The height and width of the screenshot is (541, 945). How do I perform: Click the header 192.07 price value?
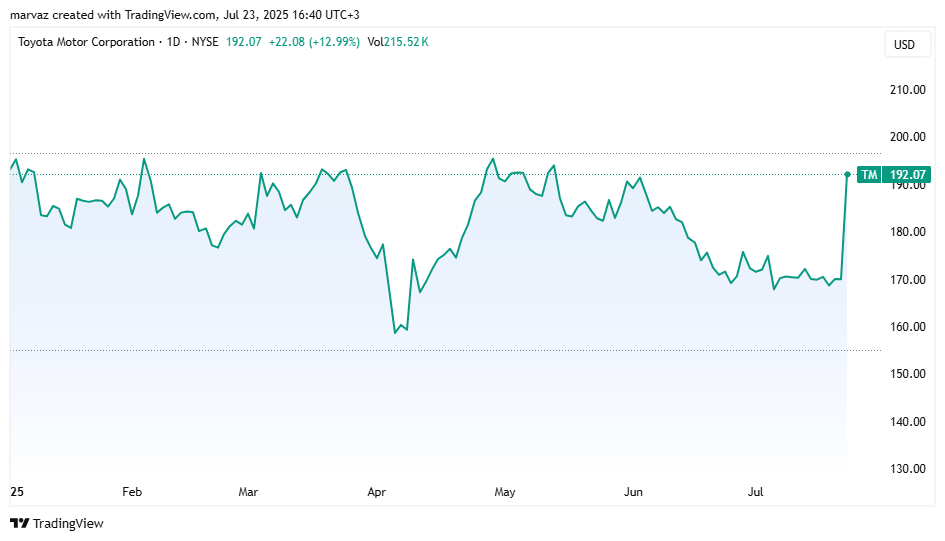[243, 42]
